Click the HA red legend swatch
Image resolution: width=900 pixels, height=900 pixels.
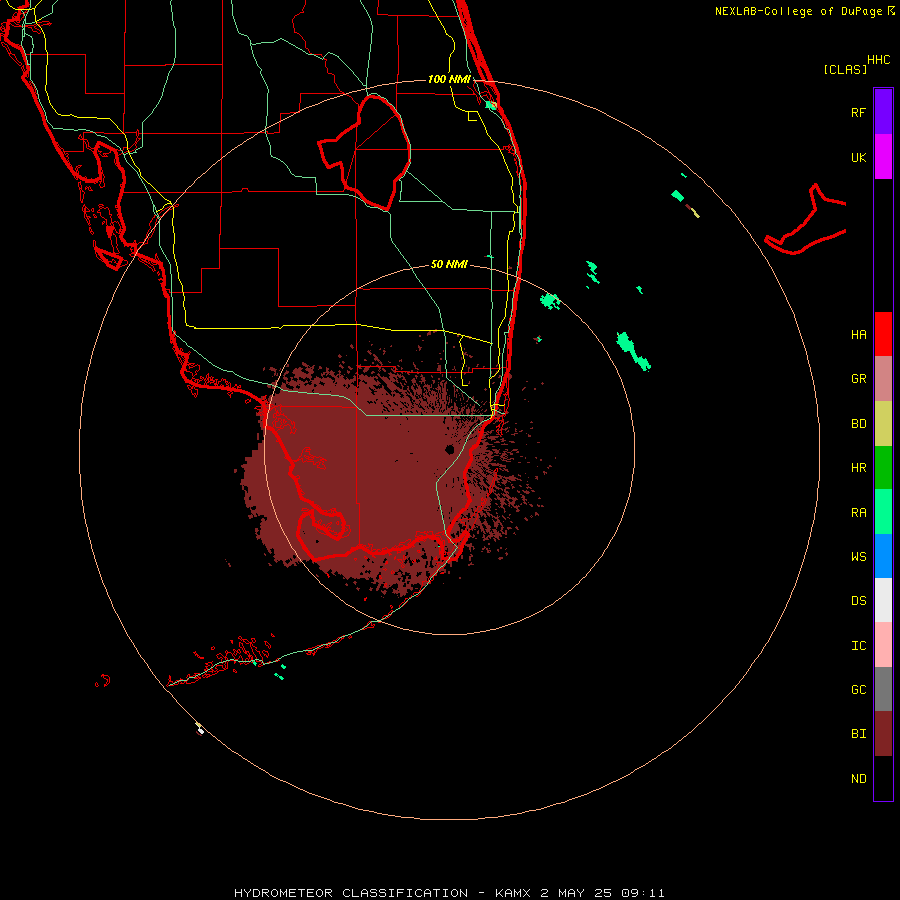[883, 334]
